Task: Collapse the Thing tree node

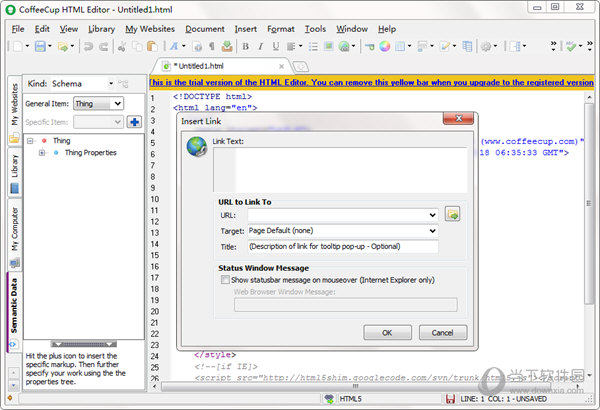Action: [x=30, y=141]
